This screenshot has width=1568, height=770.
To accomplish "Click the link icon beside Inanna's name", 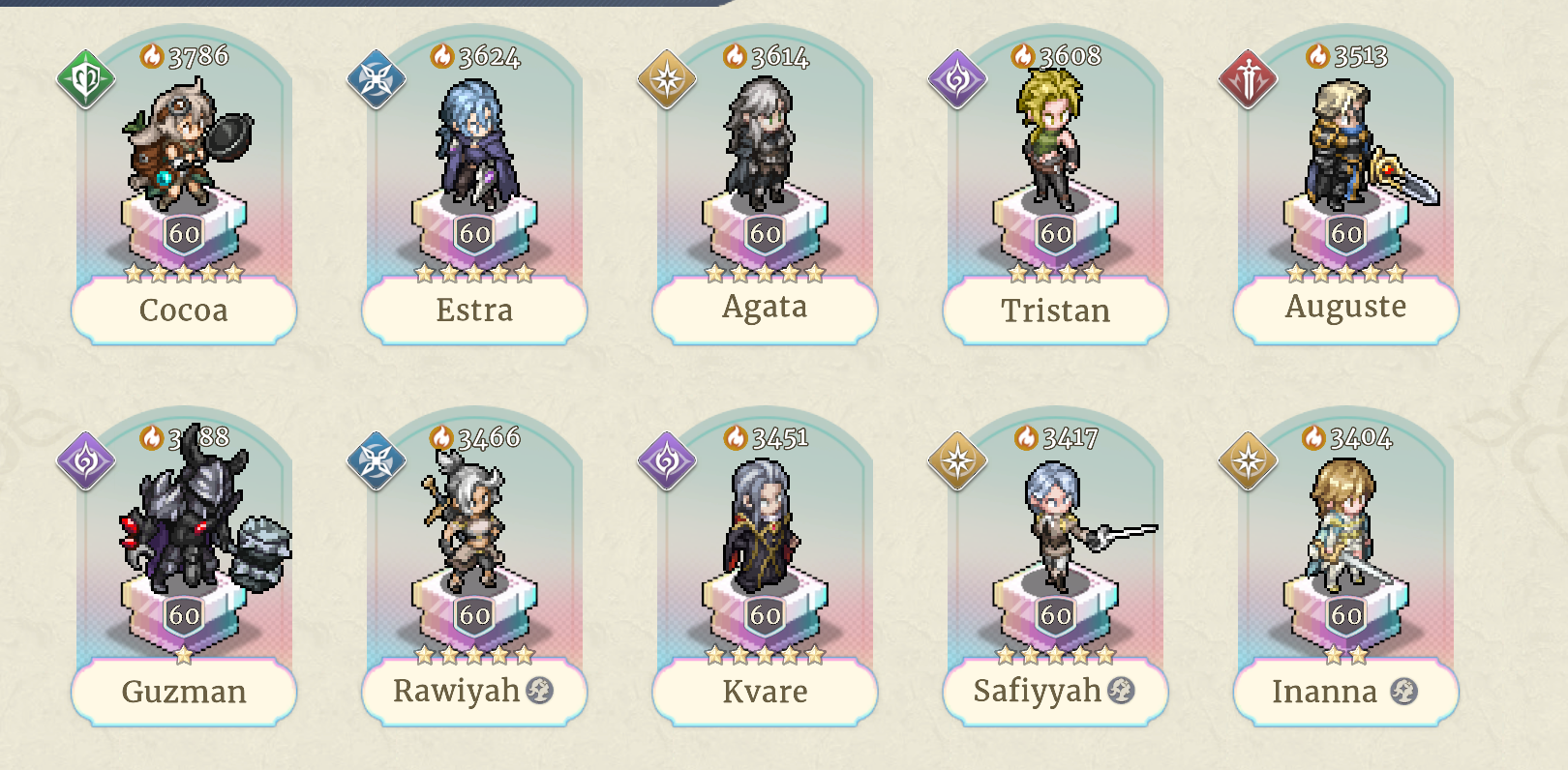I will click(x=1403, y=691).
